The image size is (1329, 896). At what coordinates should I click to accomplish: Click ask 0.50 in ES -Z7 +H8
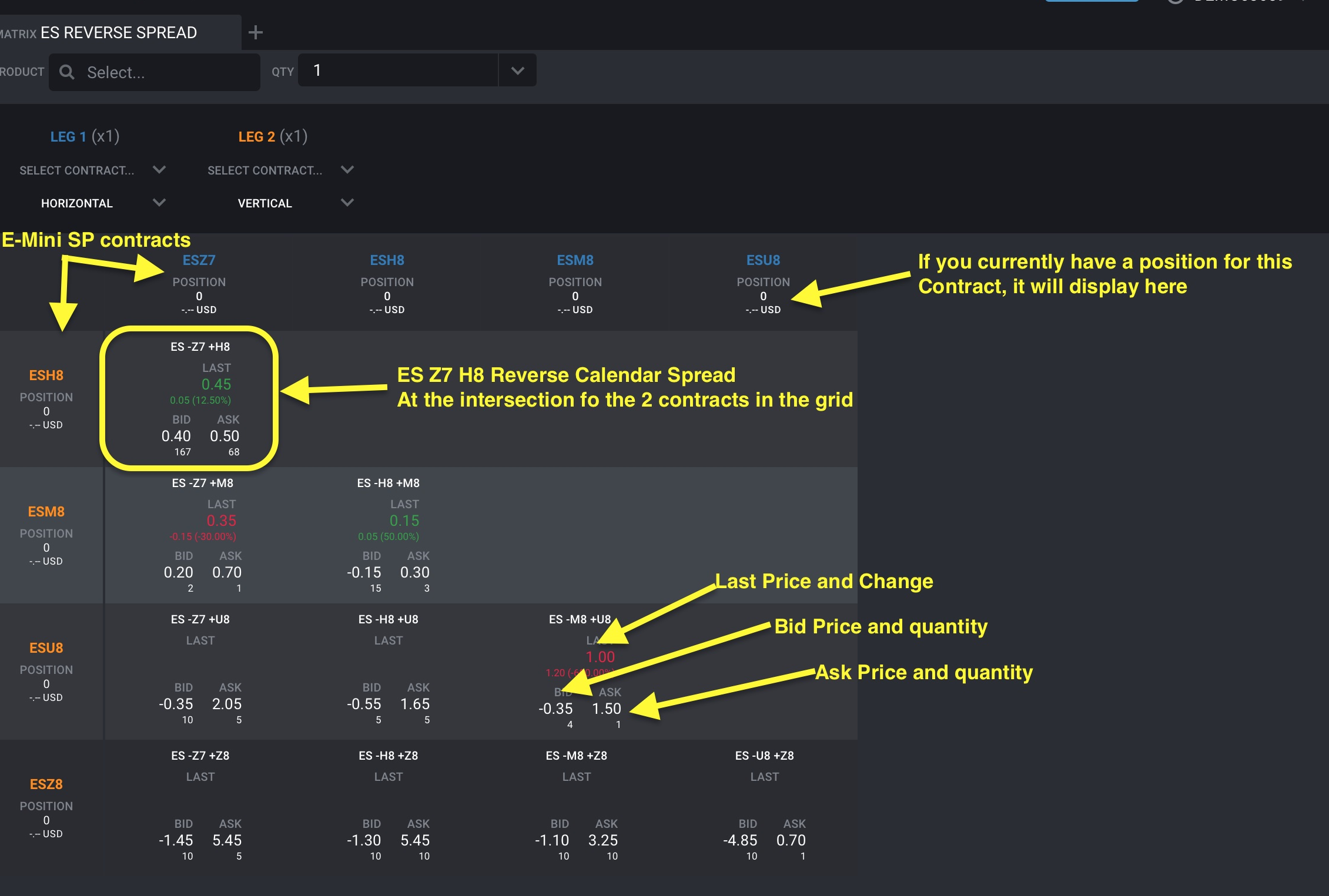pyautogui.click(x=225, y=436)
